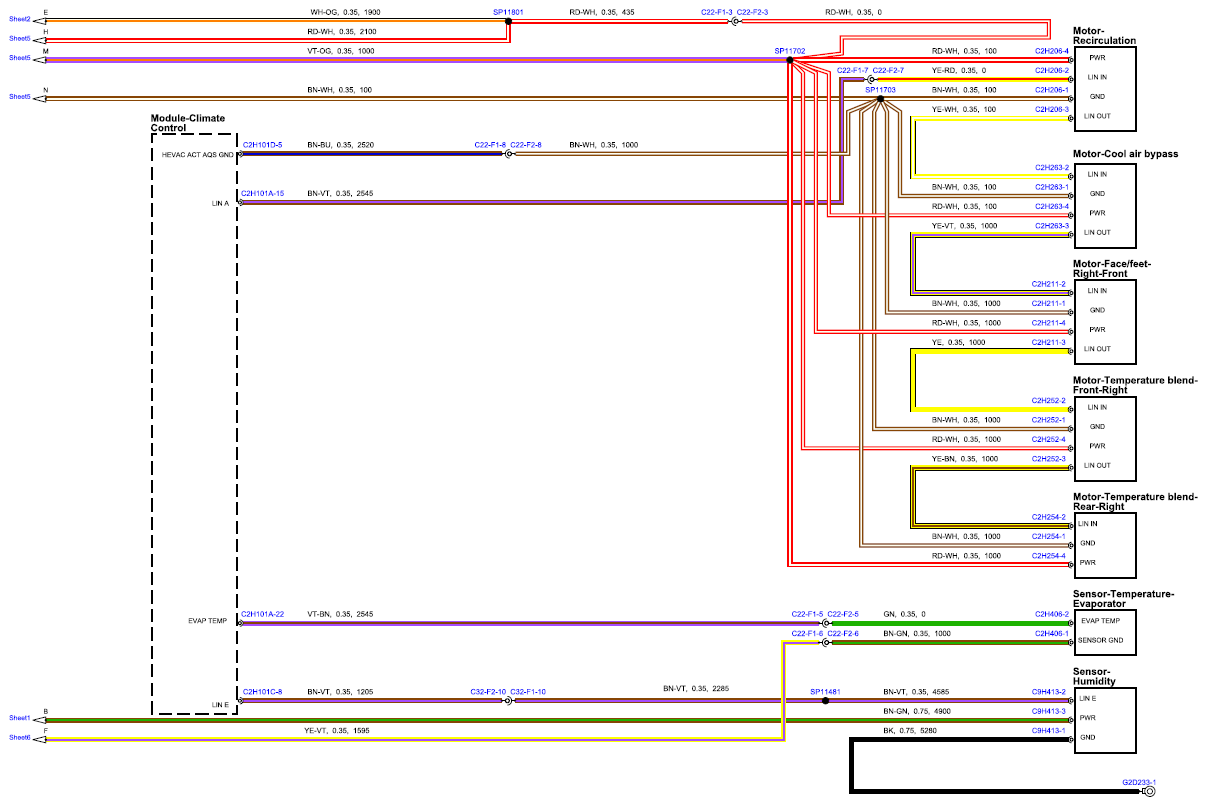
Task: Click the Sensor-Temperature-Evaporator title
Action: click(x=1123, y=599)
